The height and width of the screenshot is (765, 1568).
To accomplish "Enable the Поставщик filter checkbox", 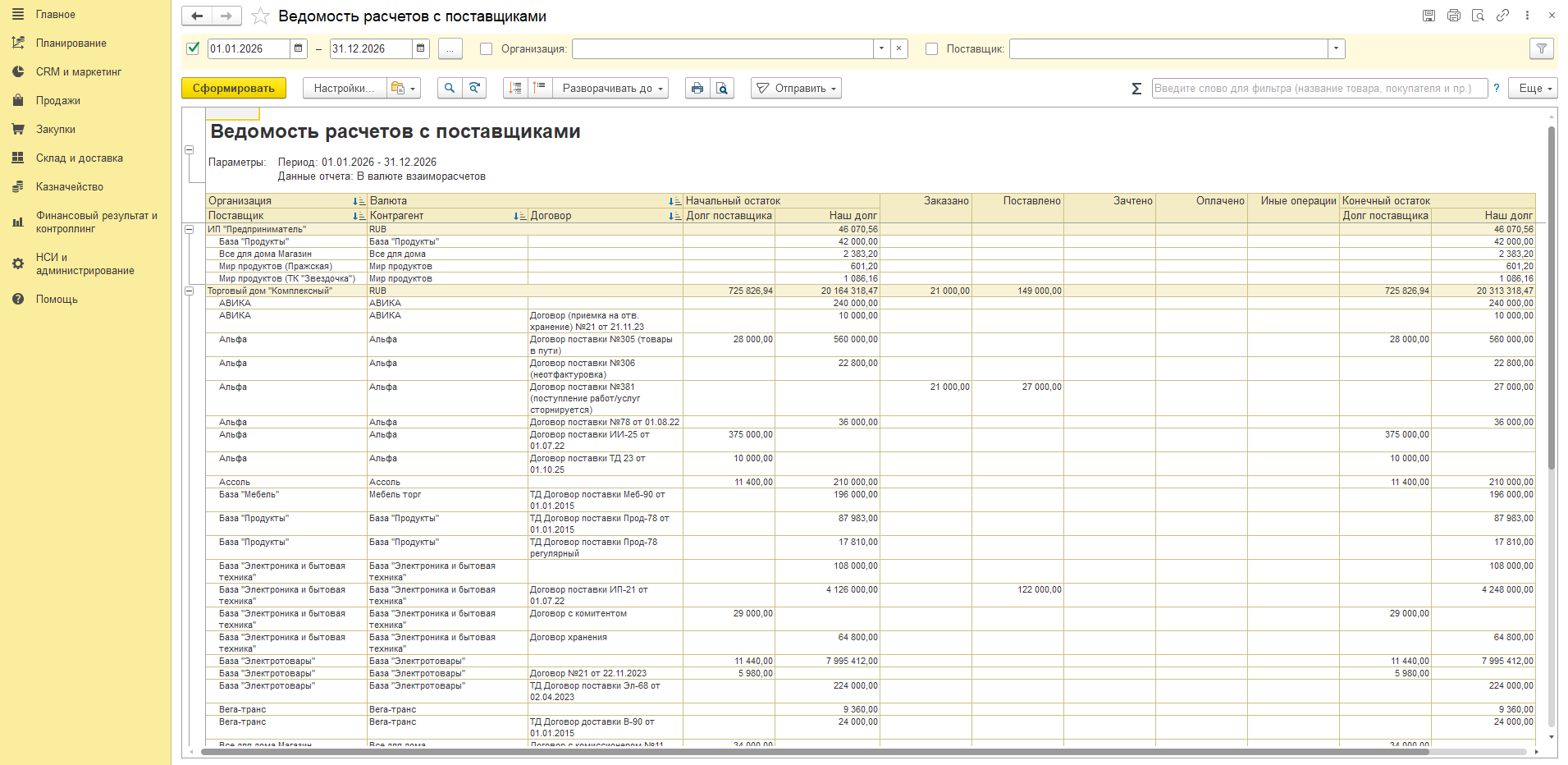I will click(x=931, y=49).
